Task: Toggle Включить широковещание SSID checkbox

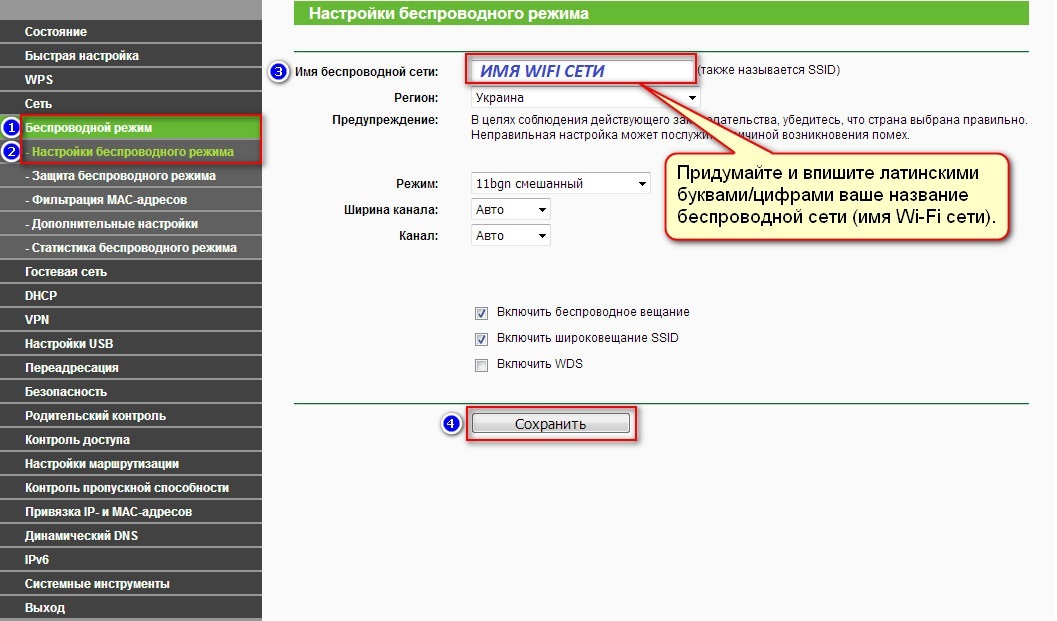Action: click(x=481, y=338)
